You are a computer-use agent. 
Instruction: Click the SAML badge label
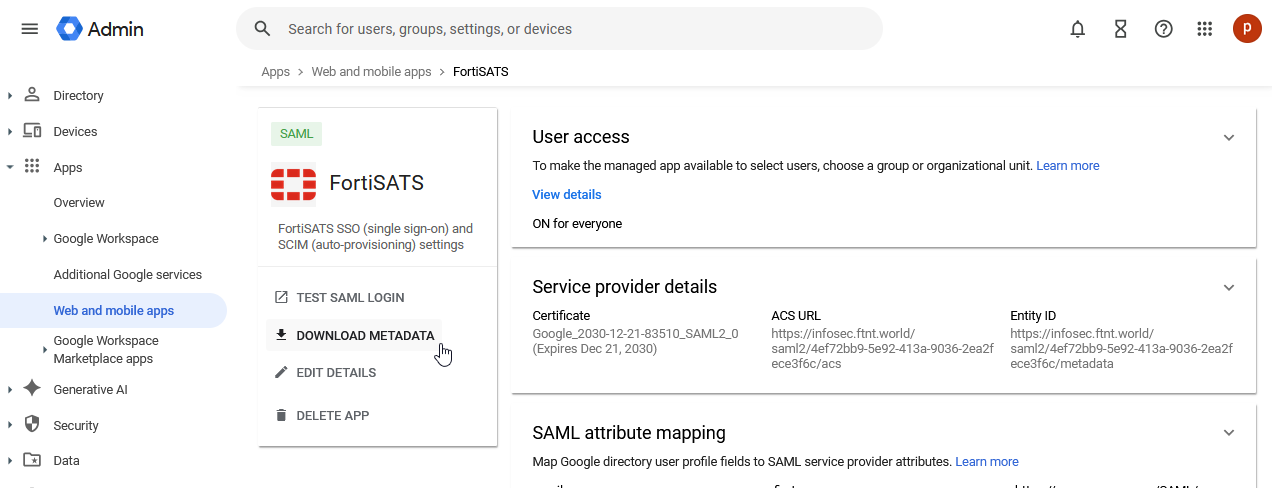pos(296,134)
